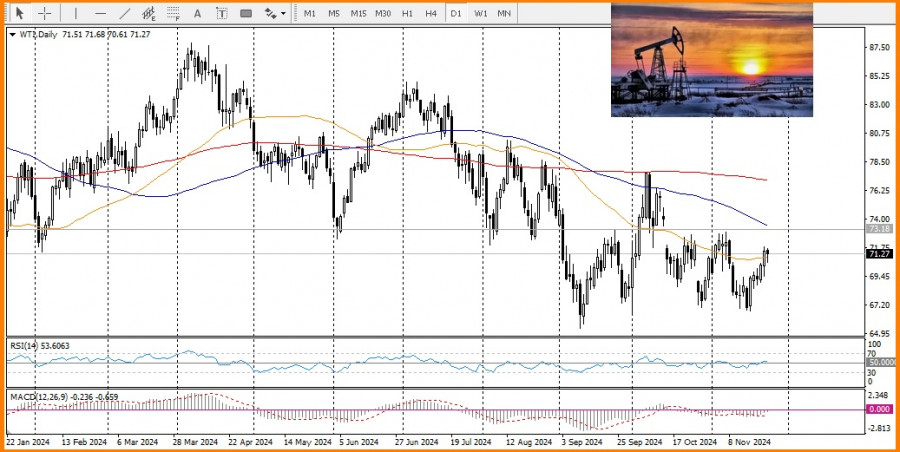Image resolution: width=900 pixels, height=452 pixels.
Task: Select the D1 daily timeframe
Action: pos(456,13)
